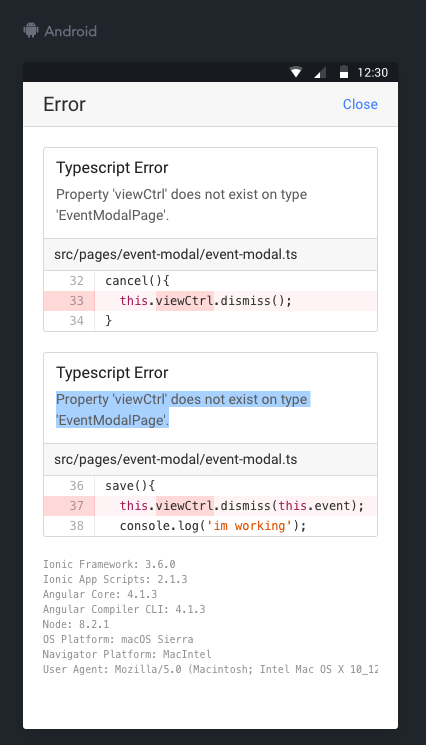
Task: Click the Error header title
Action: (65, 105)
